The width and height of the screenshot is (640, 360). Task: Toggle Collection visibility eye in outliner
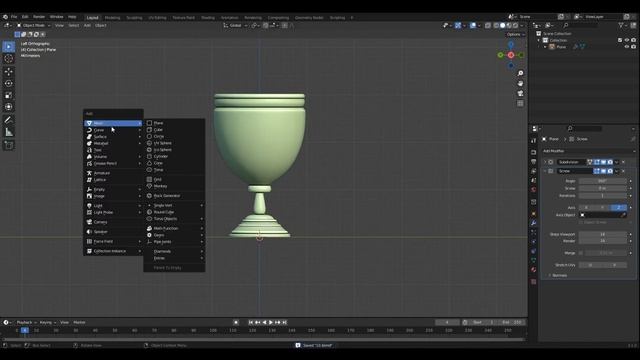click(x=627, y=40)
